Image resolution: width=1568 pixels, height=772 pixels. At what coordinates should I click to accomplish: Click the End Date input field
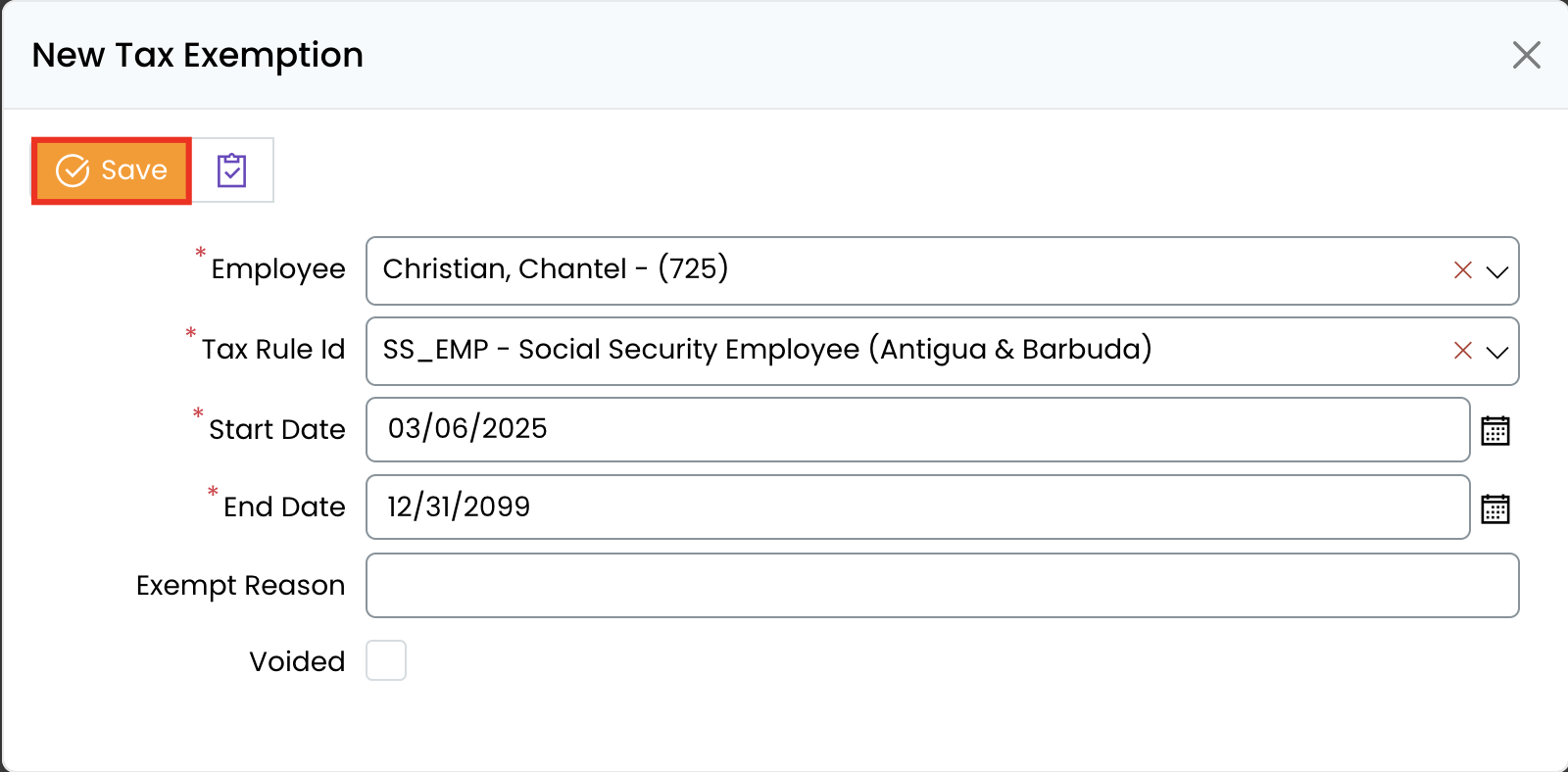pos(917,507)
